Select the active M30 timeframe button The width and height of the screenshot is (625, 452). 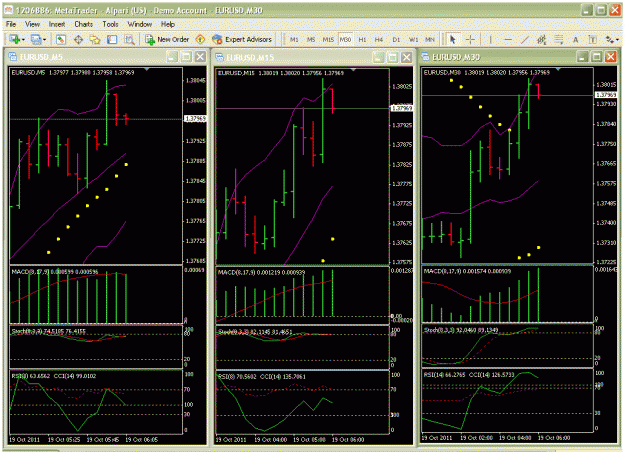point(345,39)
